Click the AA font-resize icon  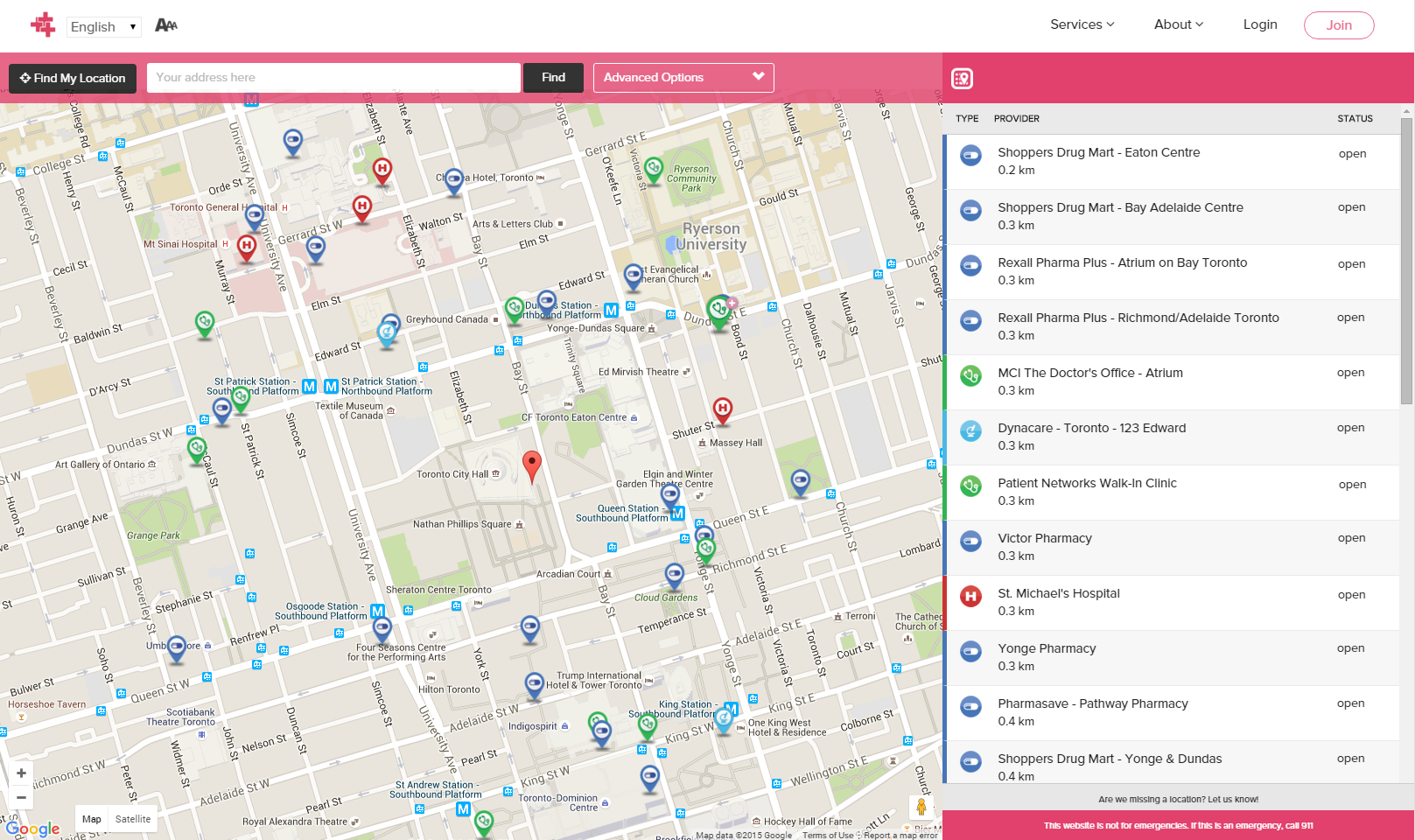tap(165, 24)
